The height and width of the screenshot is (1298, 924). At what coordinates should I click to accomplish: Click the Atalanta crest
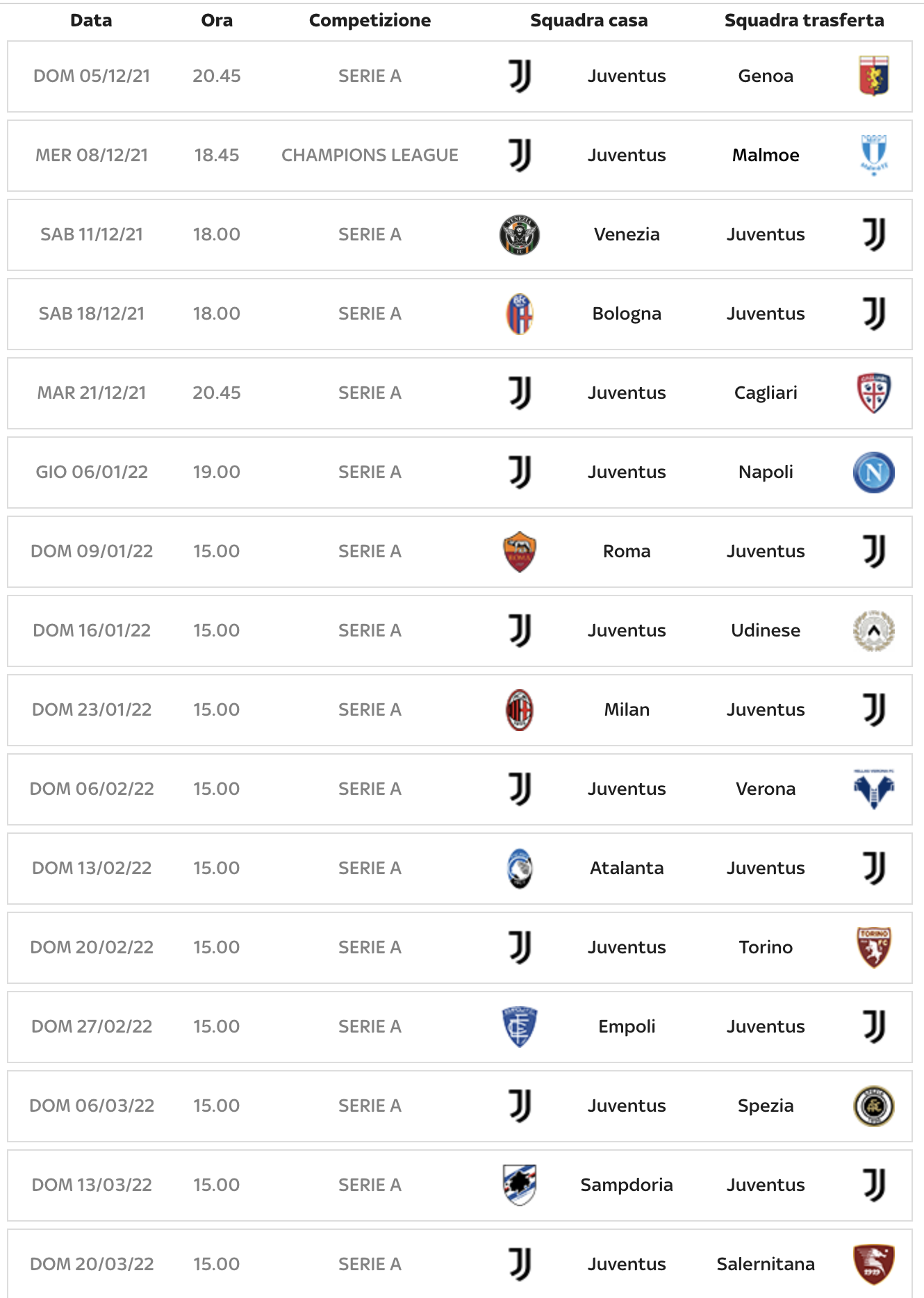(520, 869)
